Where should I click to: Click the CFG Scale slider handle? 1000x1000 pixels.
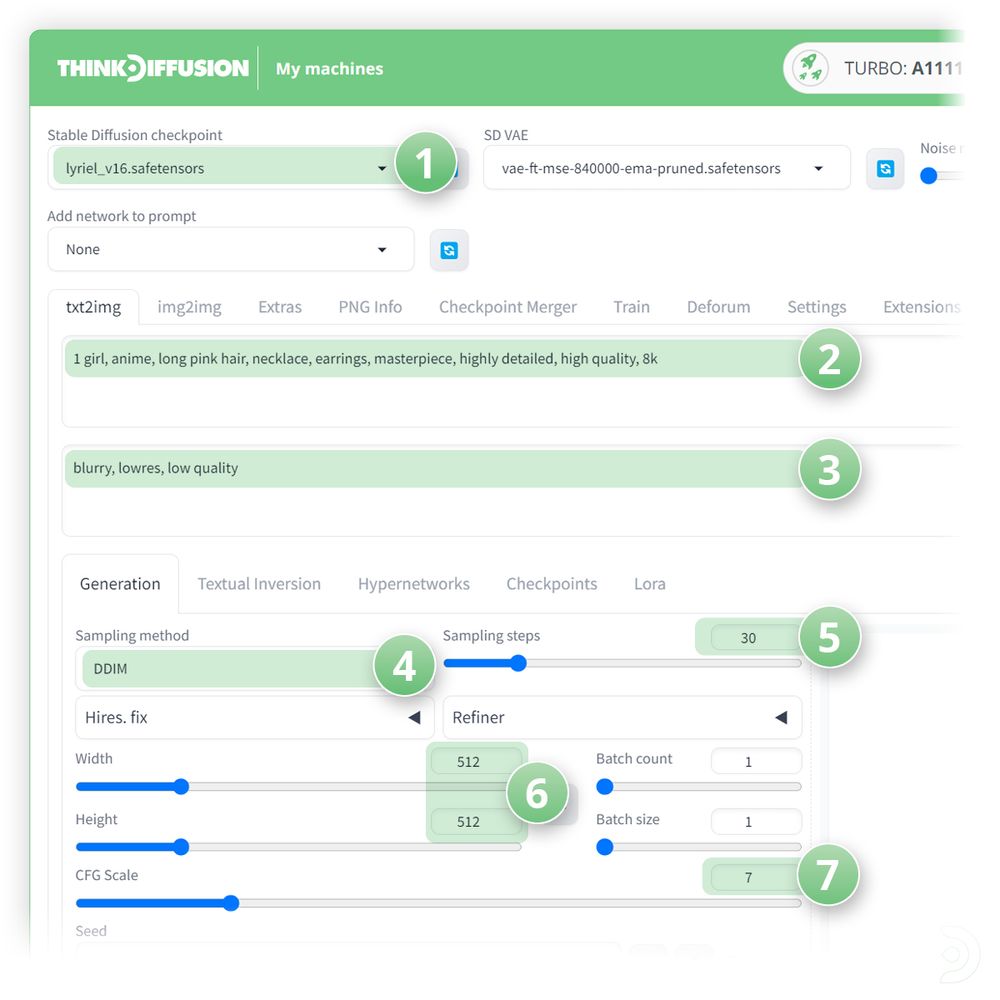(x=231, y=903)
